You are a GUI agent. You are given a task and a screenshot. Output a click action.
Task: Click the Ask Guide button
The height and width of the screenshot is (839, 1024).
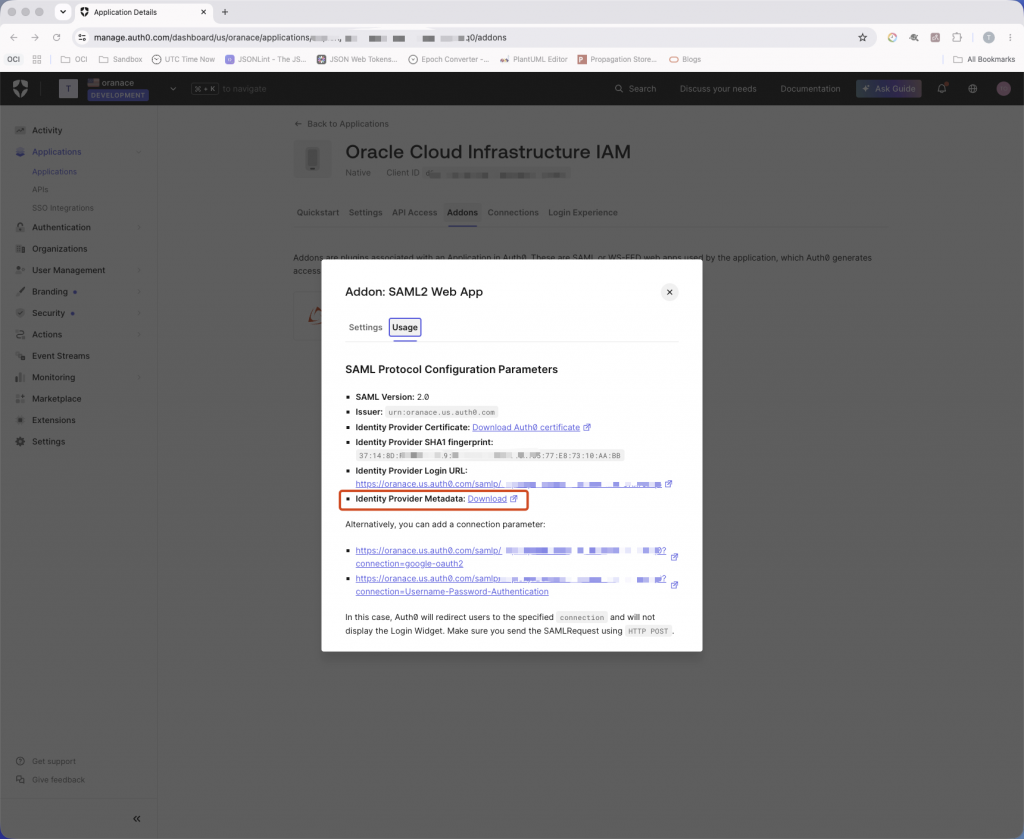coord(889,89)
